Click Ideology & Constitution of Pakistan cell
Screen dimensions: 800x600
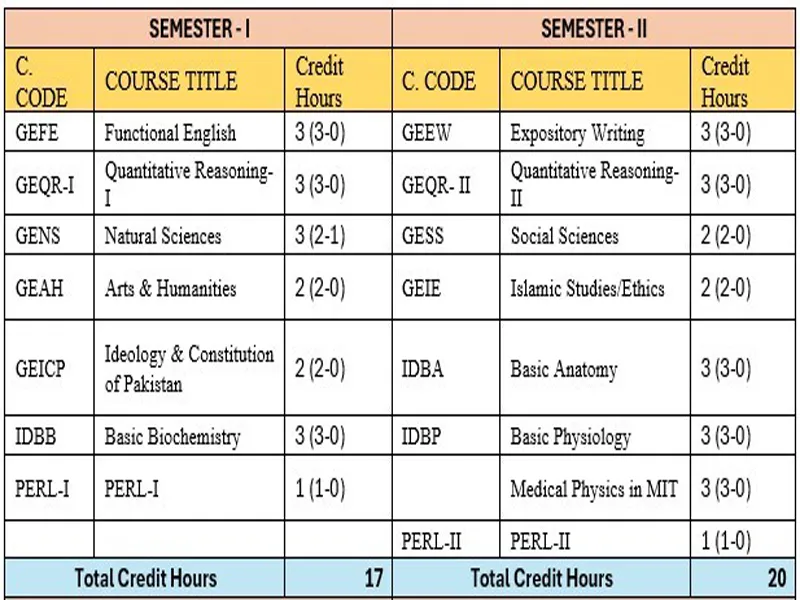(189, 368)
